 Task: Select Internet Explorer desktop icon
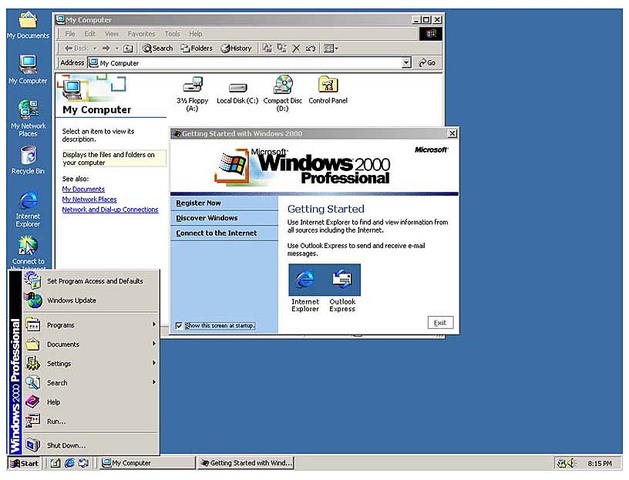(x=28, y=209)
